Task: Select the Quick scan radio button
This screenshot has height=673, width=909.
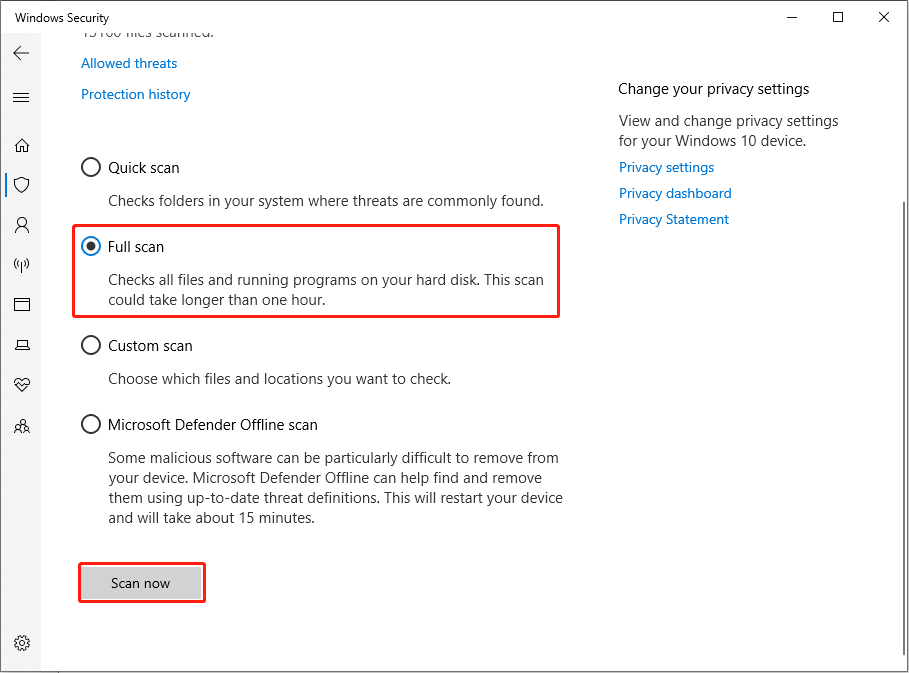Action: [91, 167]
